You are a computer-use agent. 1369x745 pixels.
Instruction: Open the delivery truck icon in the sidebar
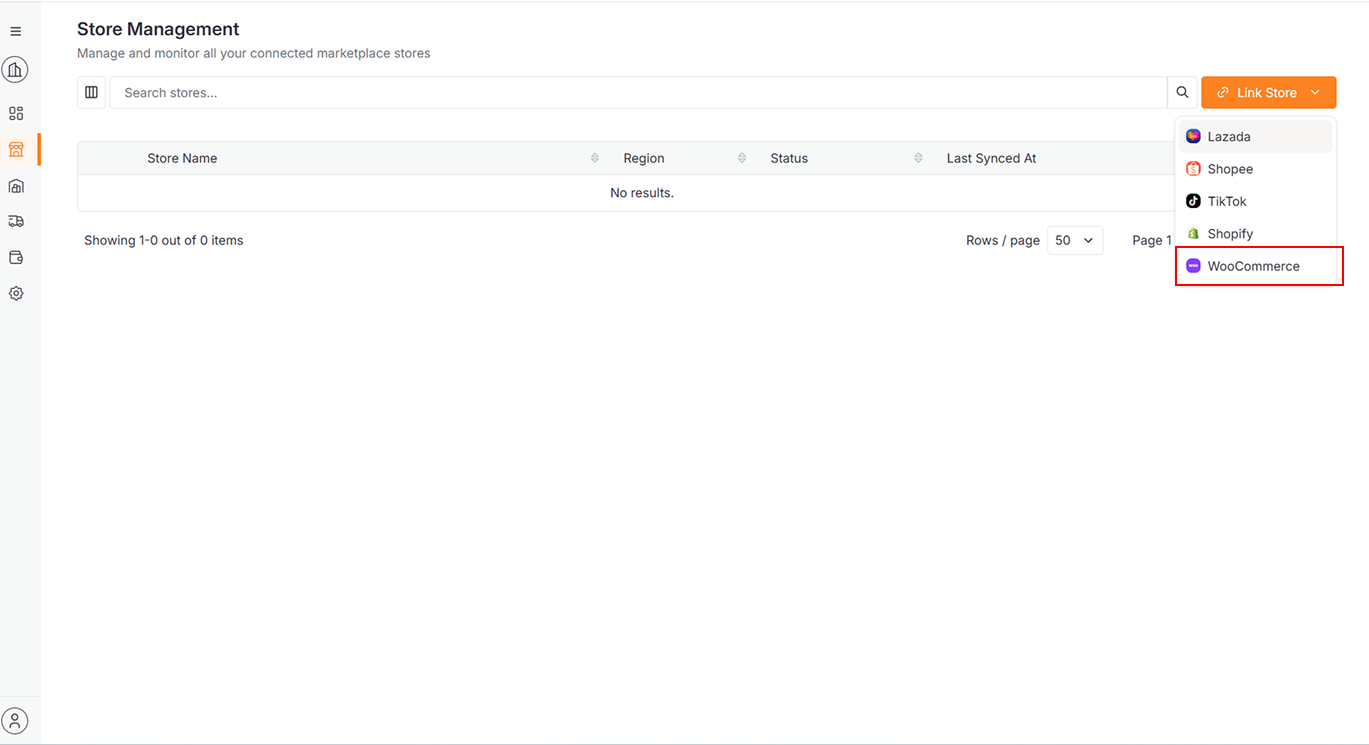click(x=16, y=221)
